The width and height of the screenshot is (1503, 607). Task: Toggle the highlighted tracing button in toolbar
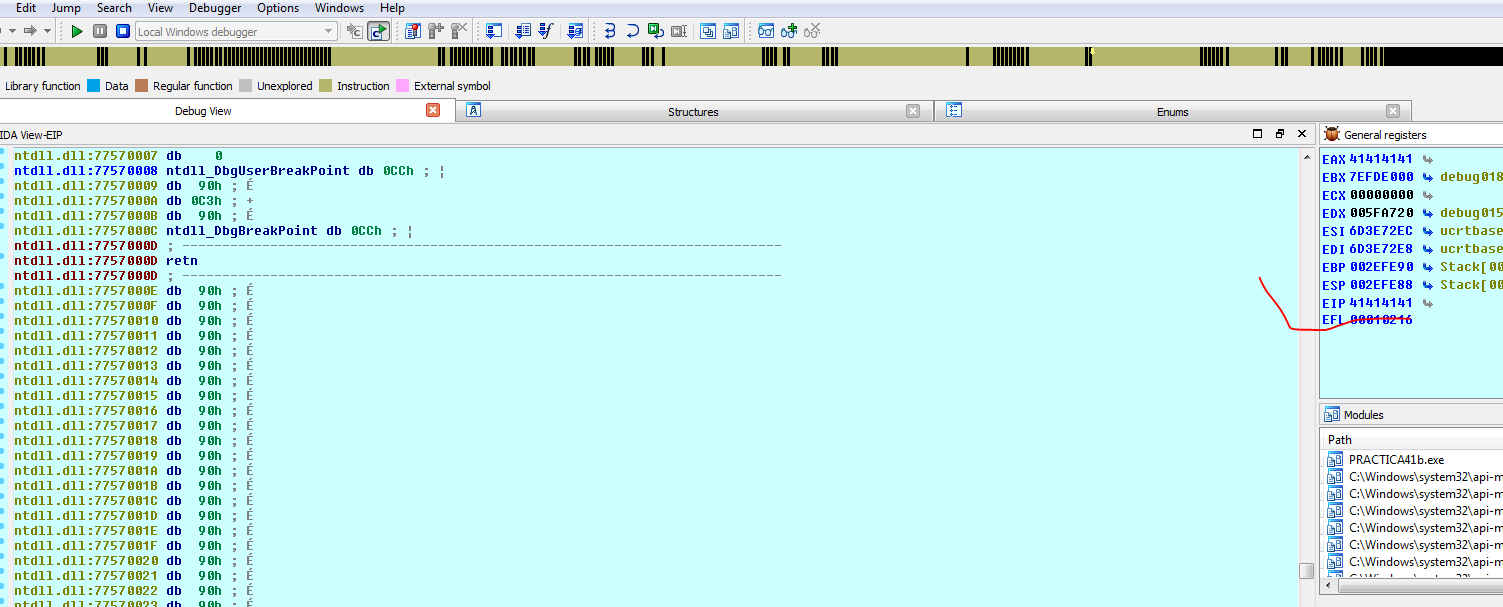pos(378,31)
